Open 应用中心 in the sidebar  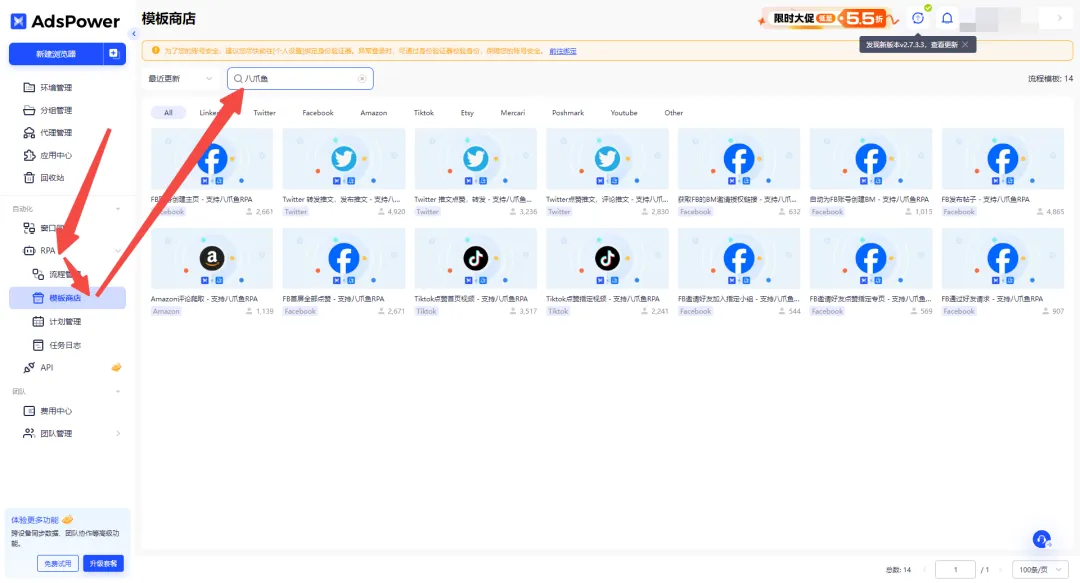click(55, 155)
